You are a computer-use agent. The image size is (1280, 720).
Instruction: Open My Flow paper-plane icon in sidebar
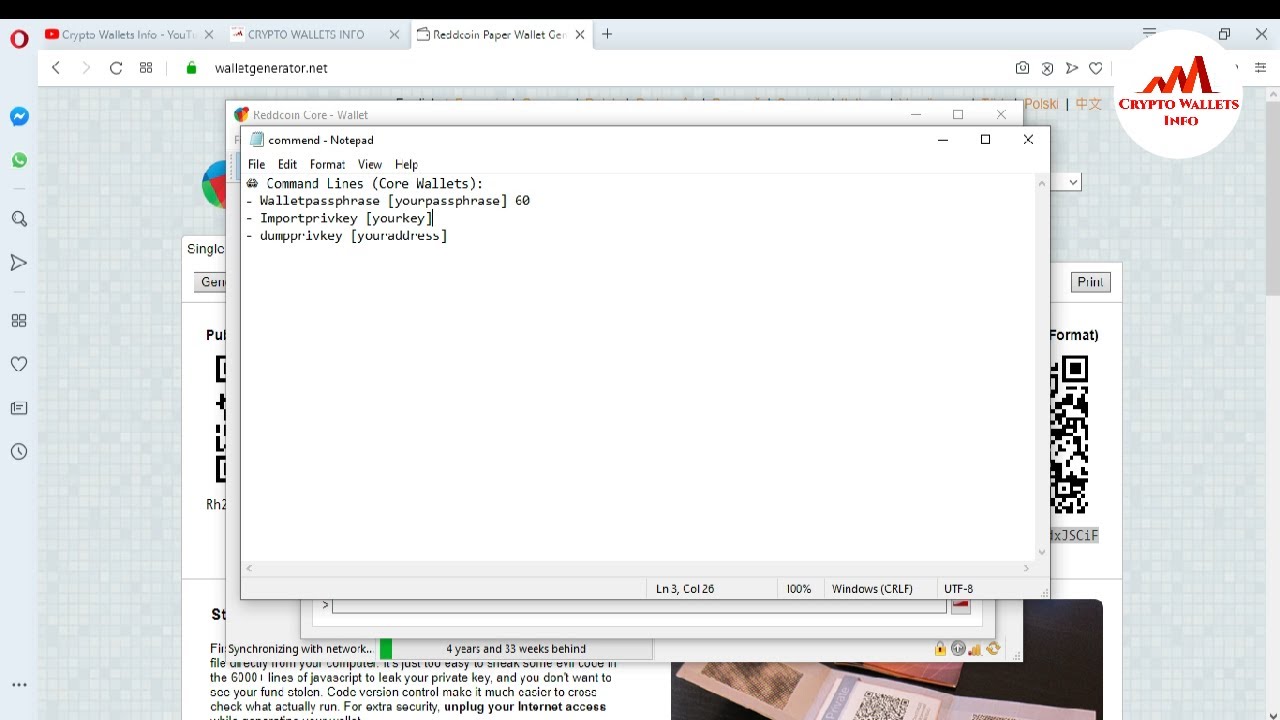pyautogui.click(x=19, y=263)
